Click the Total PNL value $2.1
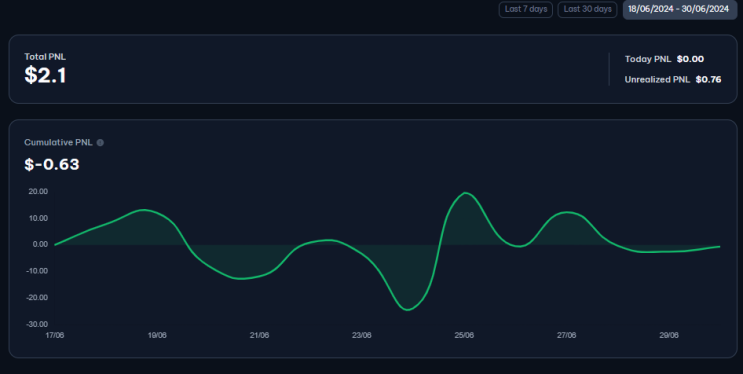This screenshot has height=374, width=743. point(45,75)
